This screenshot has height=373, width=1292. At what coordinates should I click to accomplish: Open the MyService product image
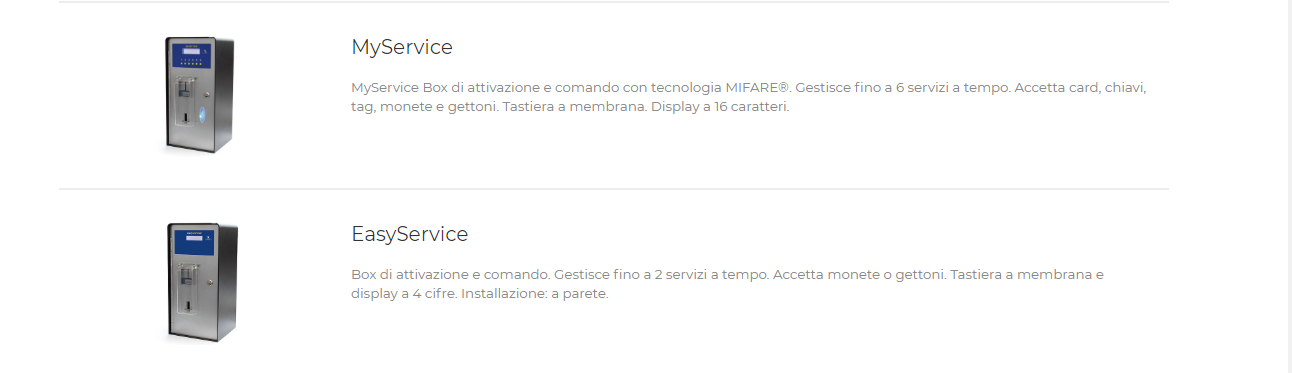tap(200, 96)
